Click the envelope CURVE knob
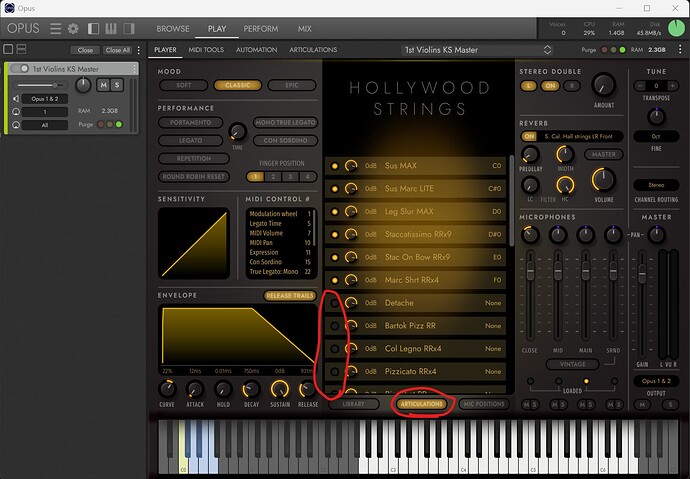 pyautogui.click(x=167, y=389)
